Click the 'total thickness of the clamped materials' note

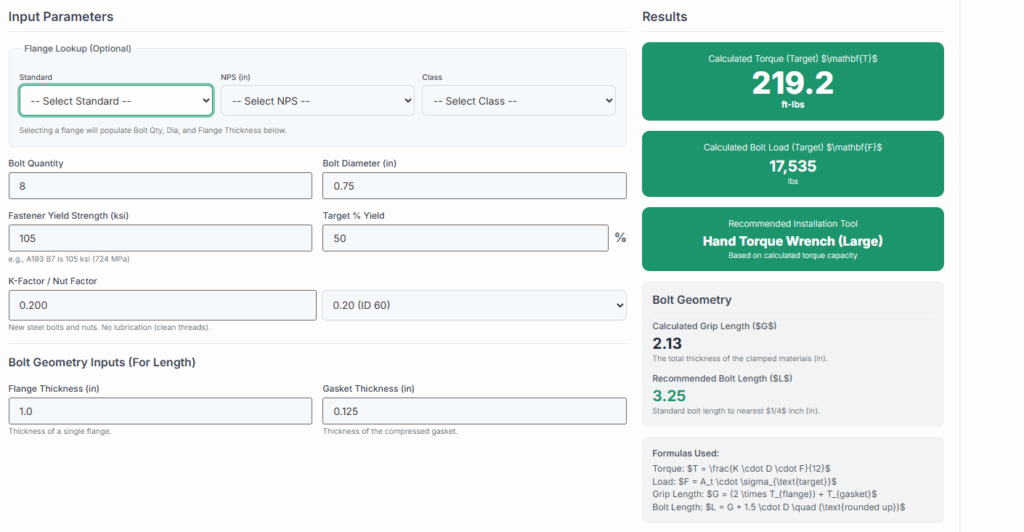740,358
